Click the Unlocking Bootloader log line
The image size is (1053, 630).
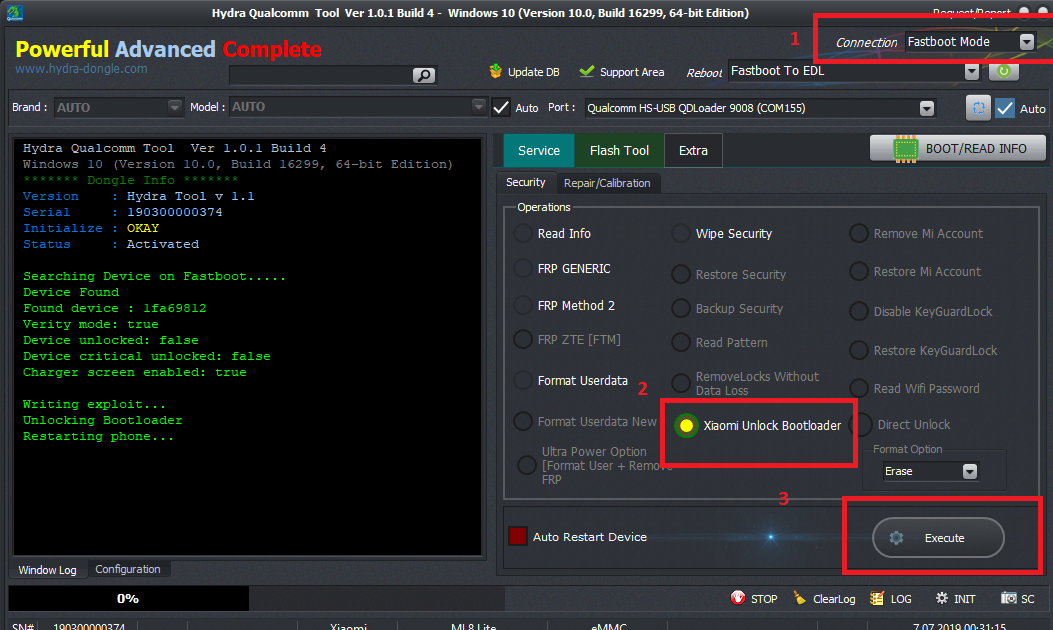(103, 420)
